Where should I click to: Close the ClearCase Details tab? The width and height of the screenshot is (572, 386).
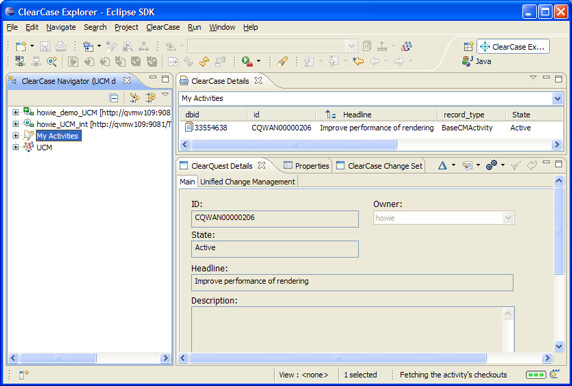click(x=258, y=80)
